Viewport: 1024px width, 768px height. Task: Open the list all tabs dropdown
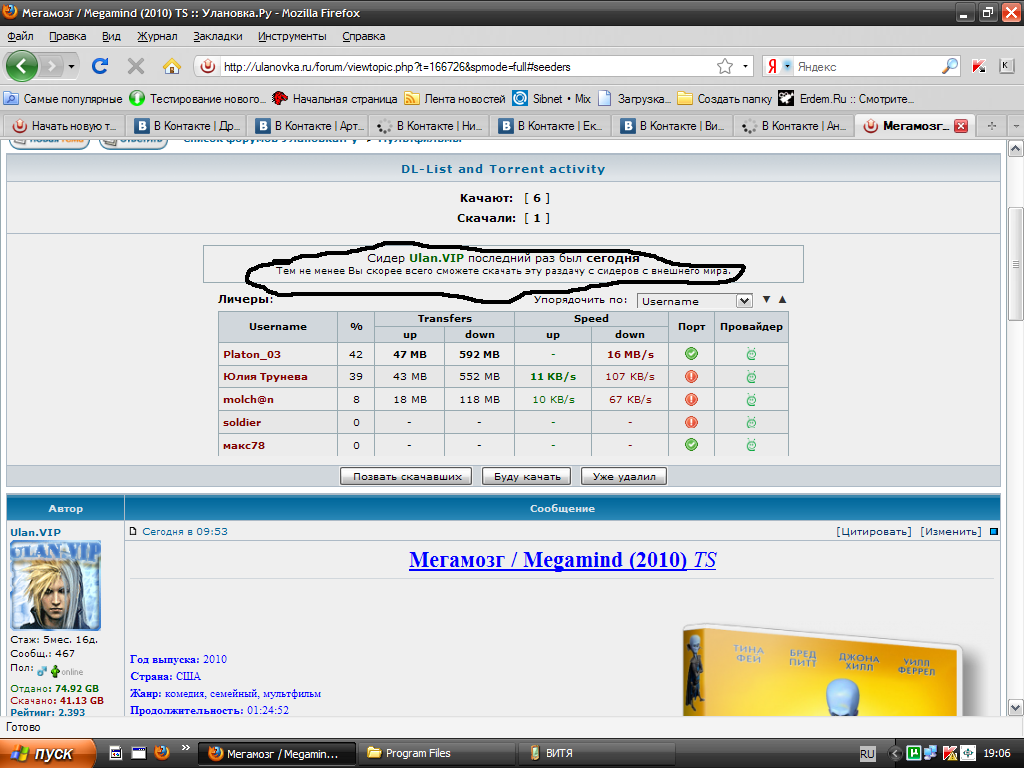click(1015, 126)
